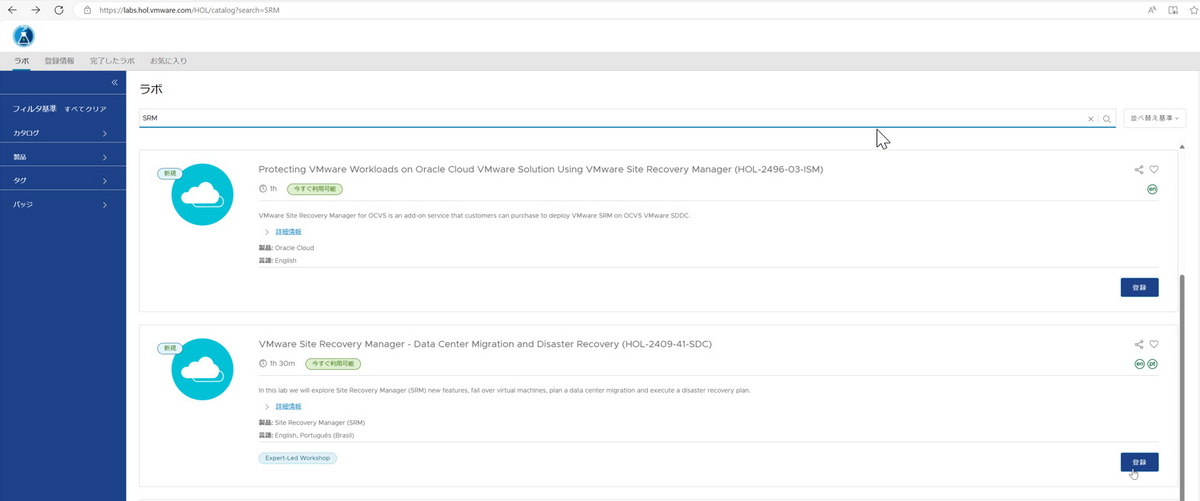Switch to the 登録情報 tab
The image size is (1200, 501).
click(60, 61)
